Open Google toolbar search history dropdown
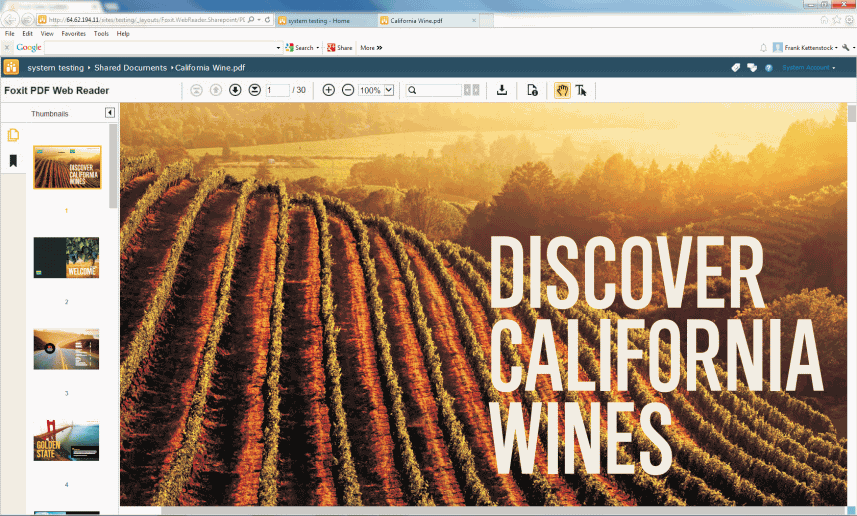This screenshot has height=516, width=857. pos(278,48)
